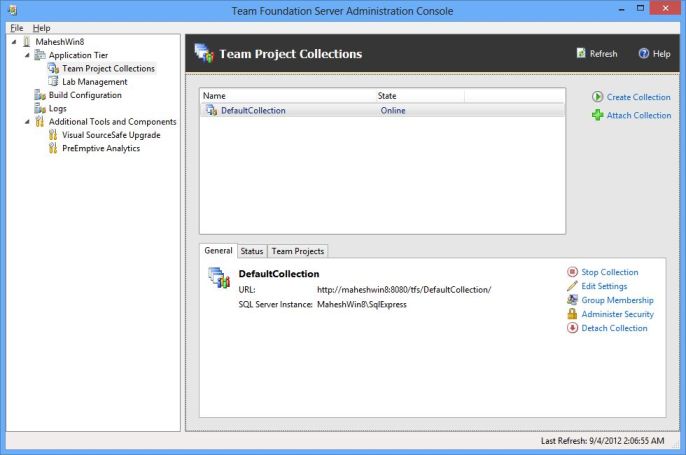This screenshot has height=455, width=686.
Task: Click the Help question mark icon
Action: point(644,53)
